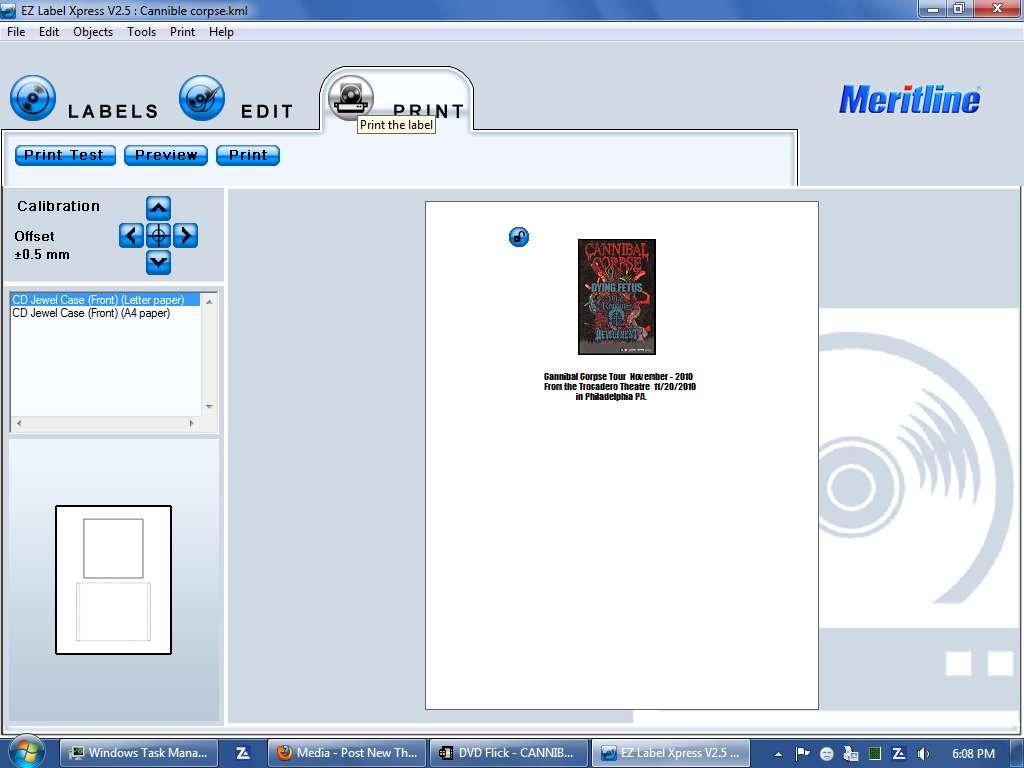1024x768 pixels.
Task: Select the Cannibal Corpse poster image
Action: tap(617, 296)
